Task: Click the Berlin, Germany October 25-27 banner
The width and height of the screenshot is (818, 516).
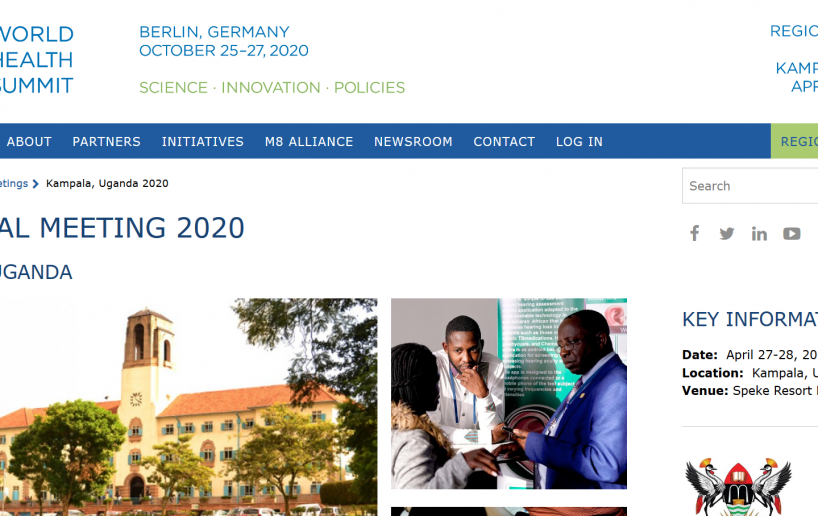Action: click(x=224, y=41)
